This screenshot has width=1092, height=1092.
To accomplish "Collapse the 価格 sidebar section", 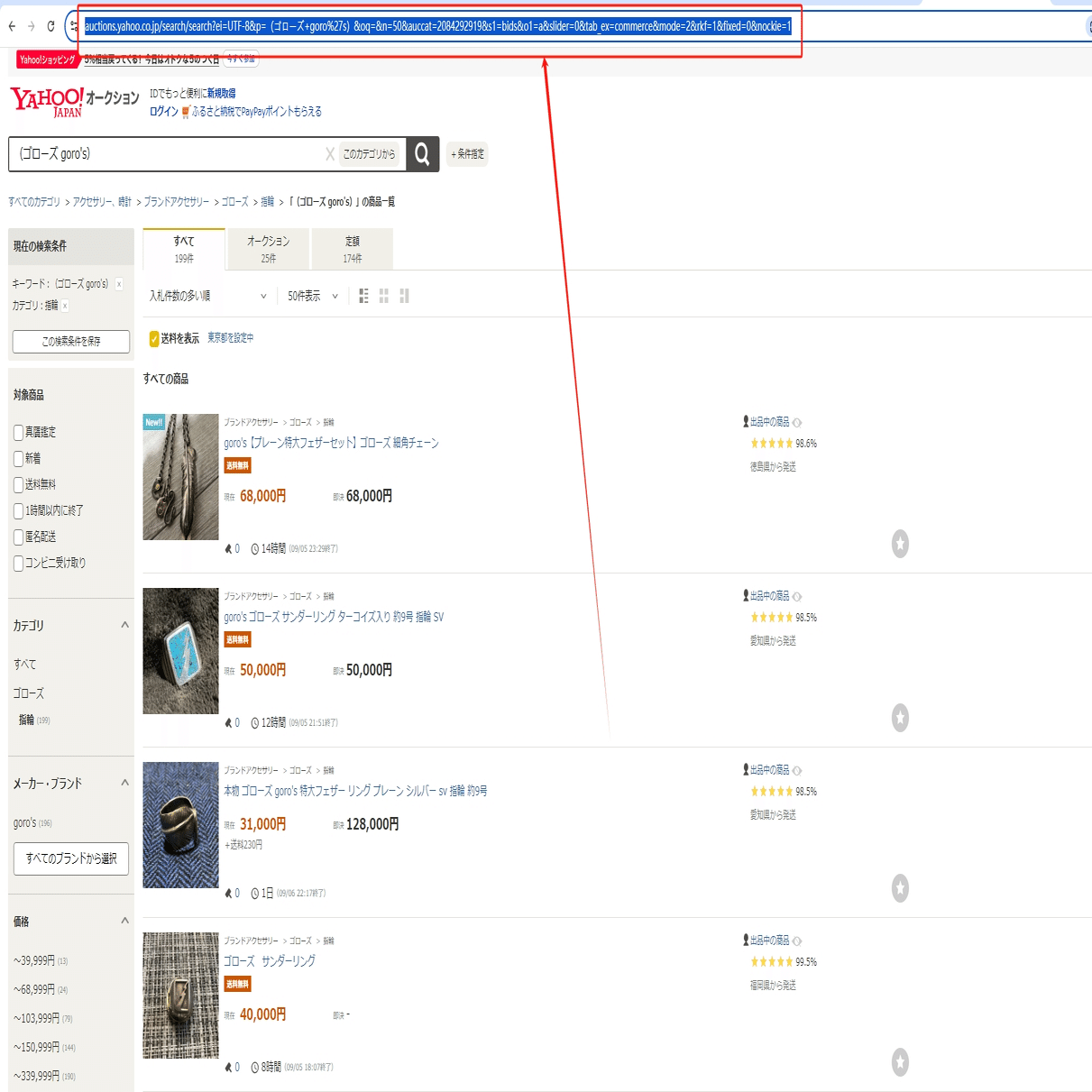I will 124,921.
